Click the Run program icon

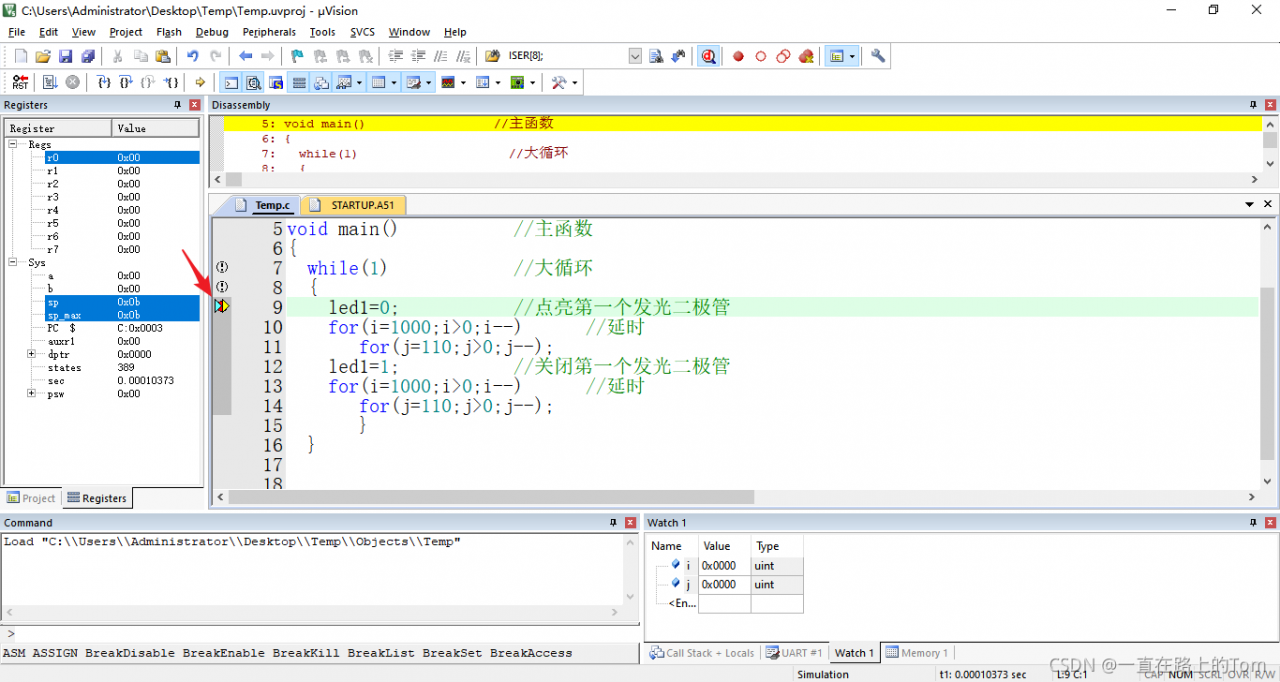coord(49,82)
